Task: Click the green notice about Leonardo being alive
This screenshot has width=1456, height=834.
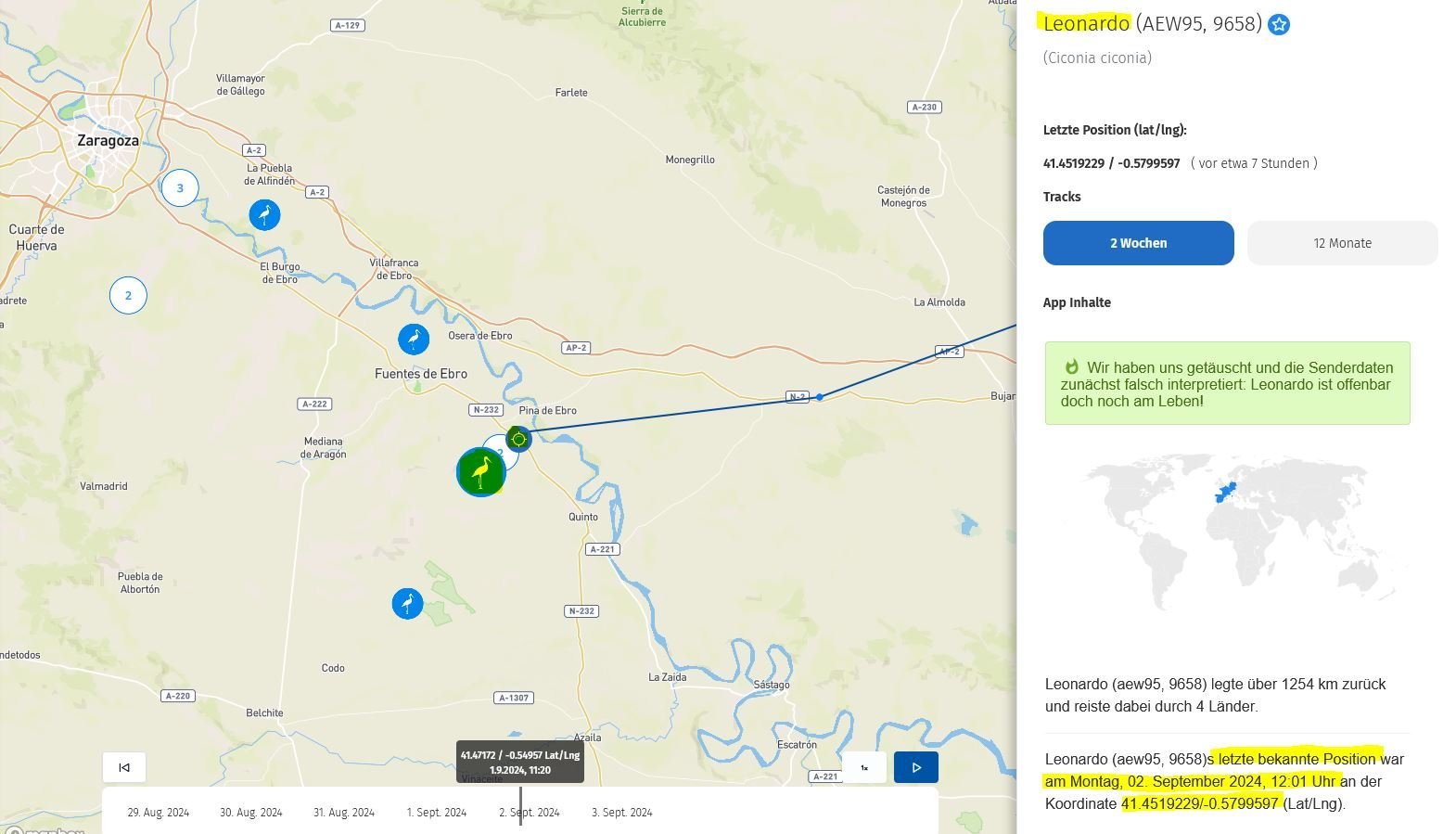Action: tap(1226, 384)
